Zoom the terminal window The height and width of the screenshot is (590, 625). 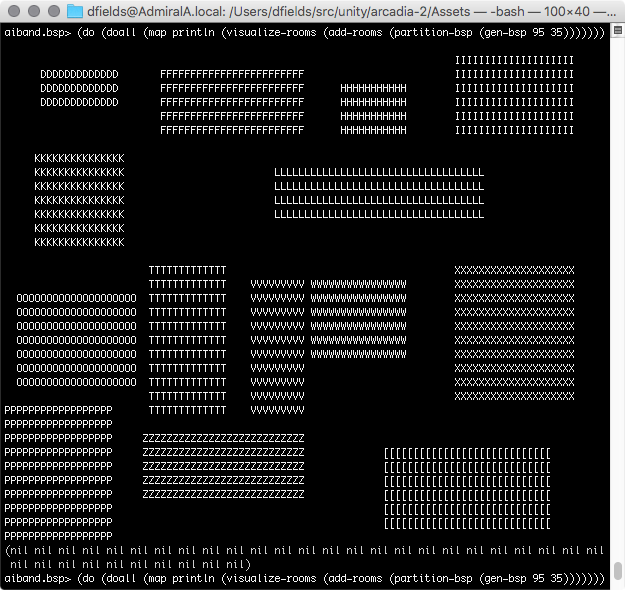tap(54, 11)
